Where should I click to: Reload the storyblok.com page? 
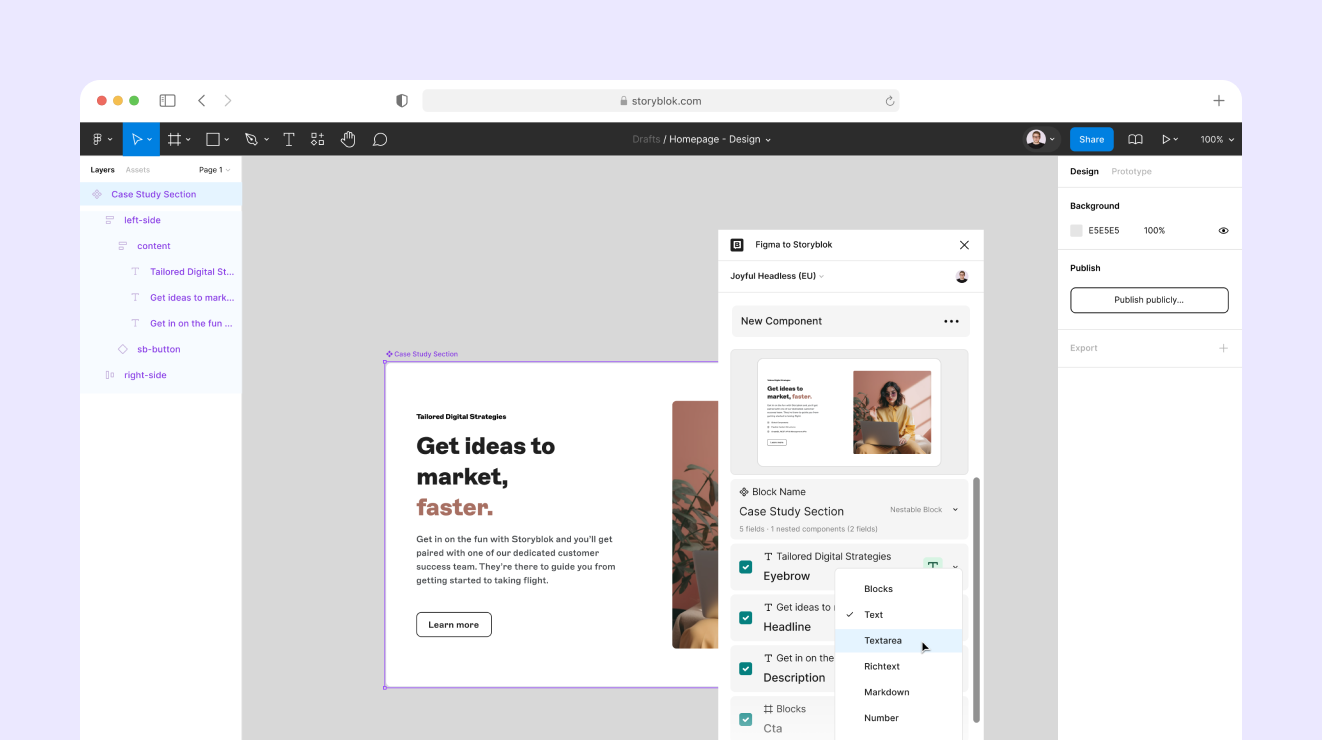pyautogui.click(x=889, y=101)
